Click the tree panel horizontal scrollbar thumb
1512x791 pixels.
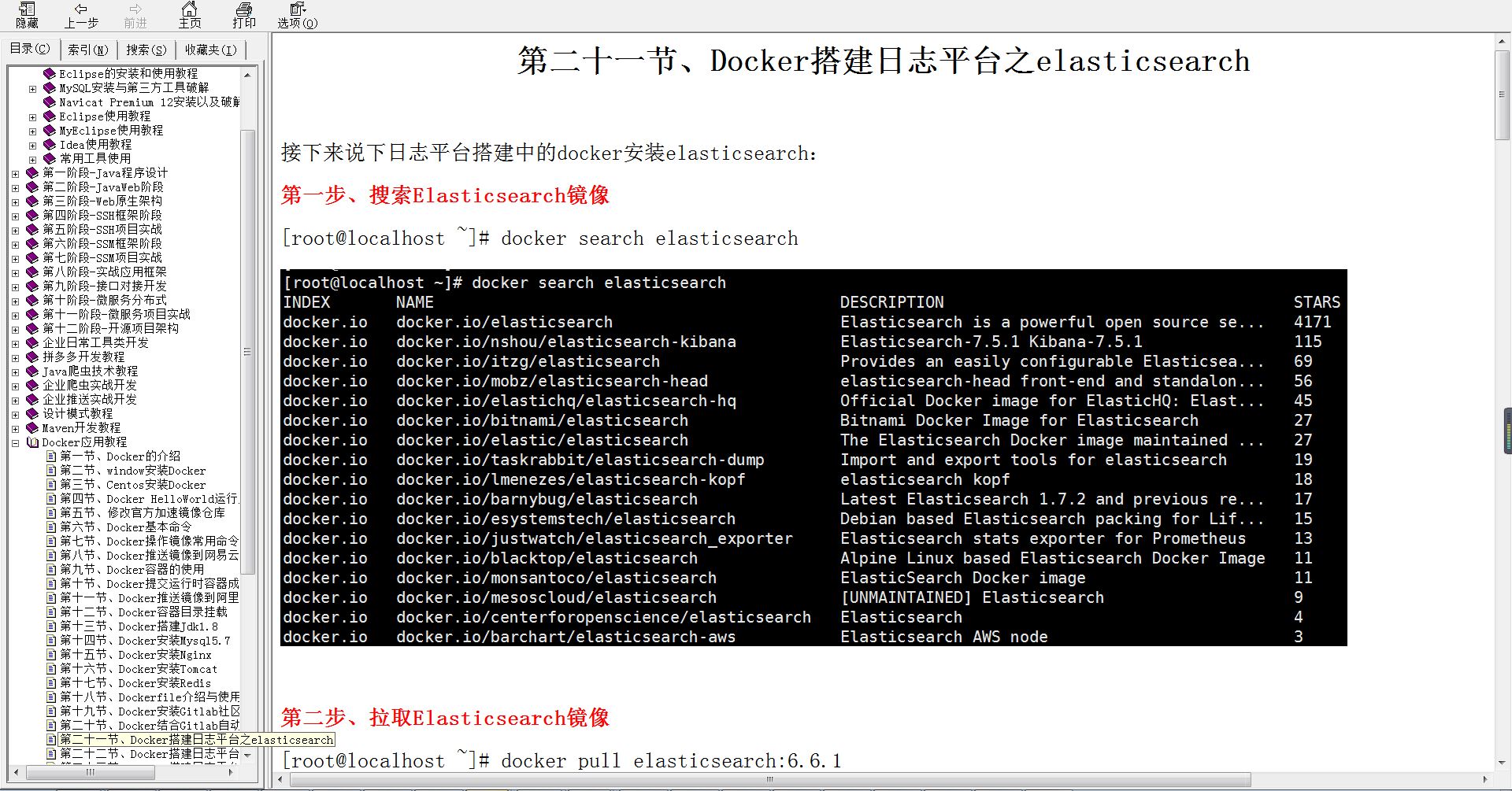pos(91,772)
